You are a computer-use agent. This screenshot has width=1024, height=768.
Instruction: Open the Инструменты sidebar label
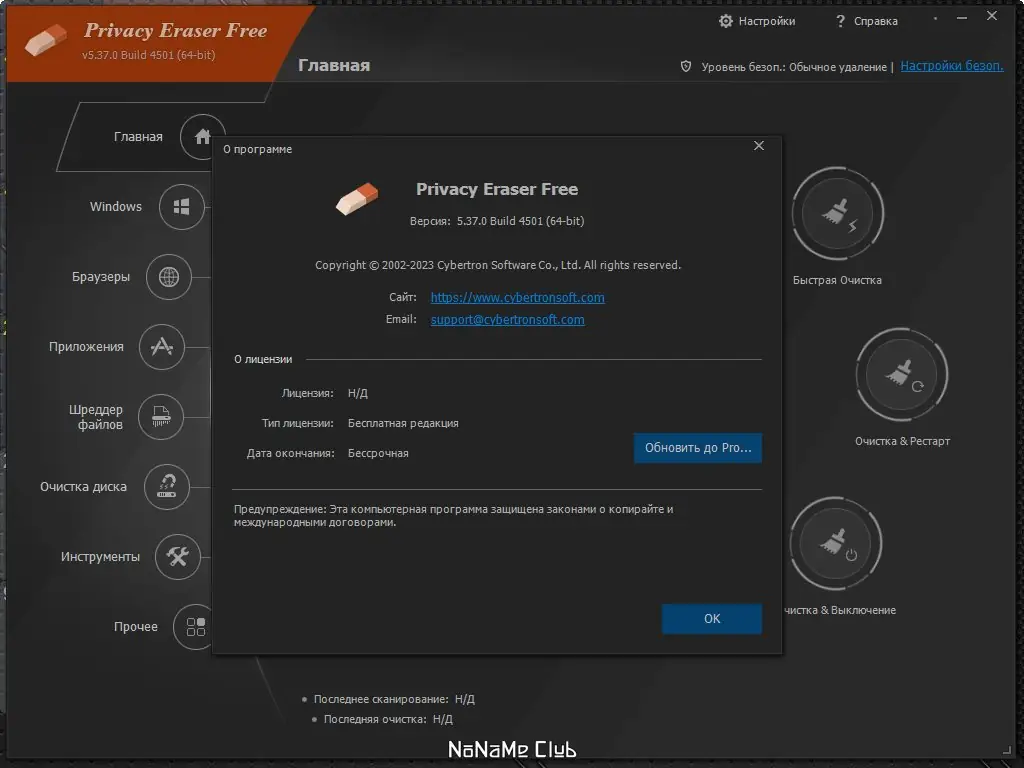pos(100,556)
